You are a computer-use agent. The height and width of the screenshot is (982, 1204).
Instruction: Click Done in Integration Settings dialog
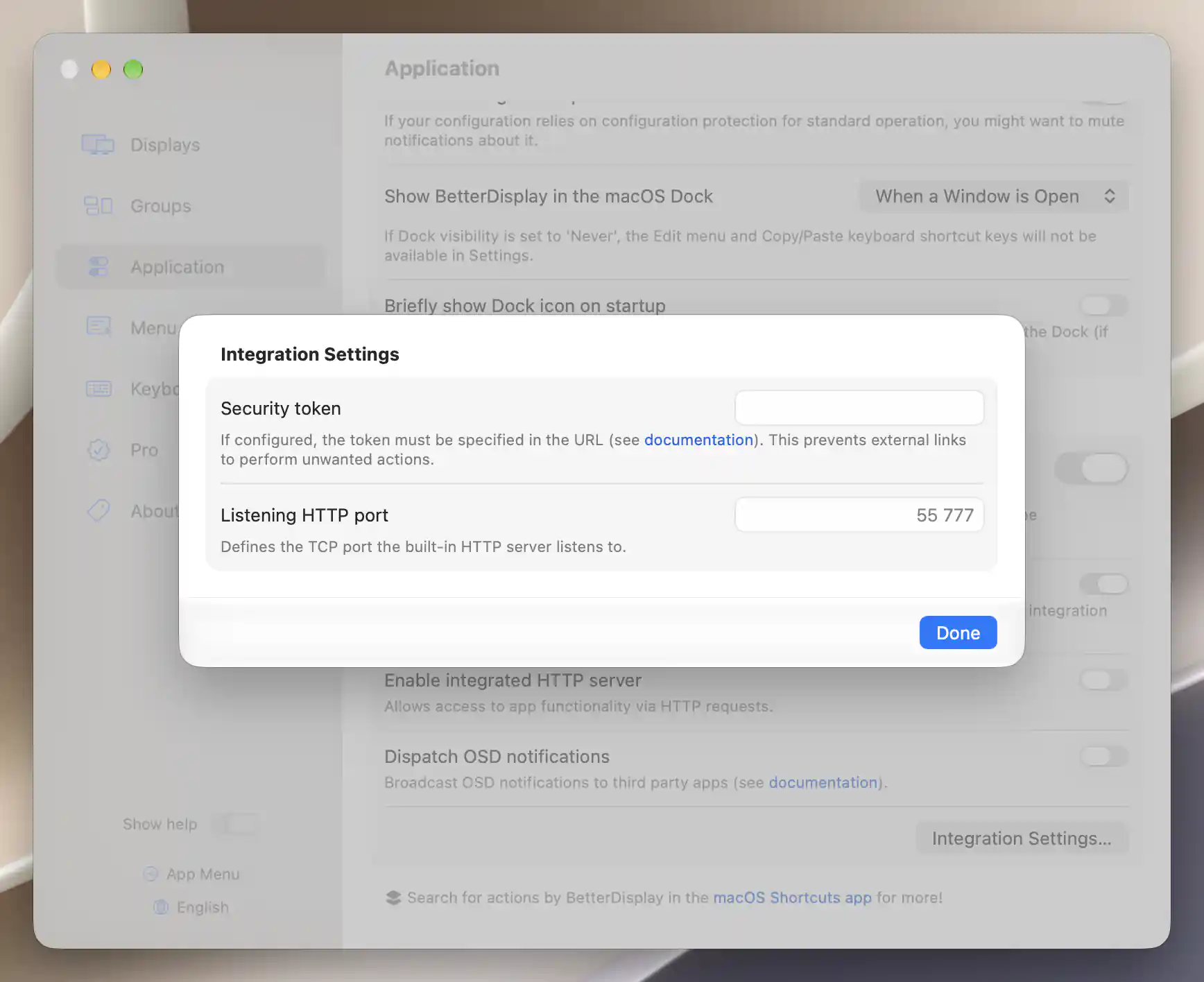tap(958, 632)
